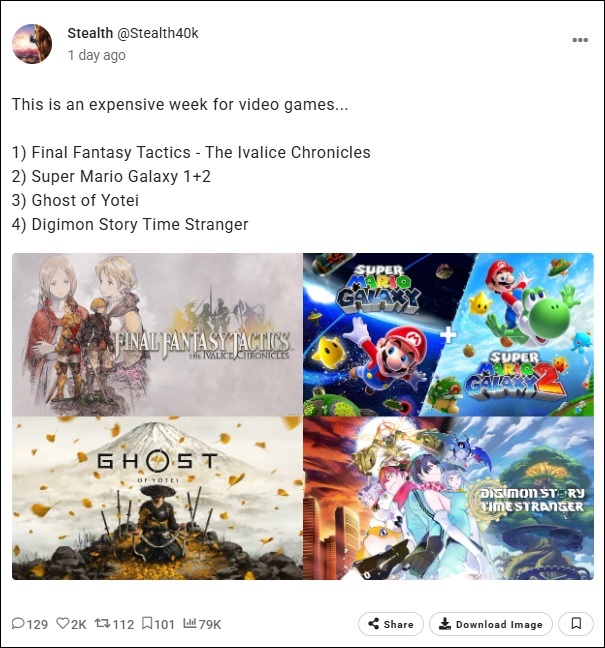The height and width of the screenshot is (648, 605).
Task: Open the Super Mario Galaxy 1+2 image
Action: point(448,334)
